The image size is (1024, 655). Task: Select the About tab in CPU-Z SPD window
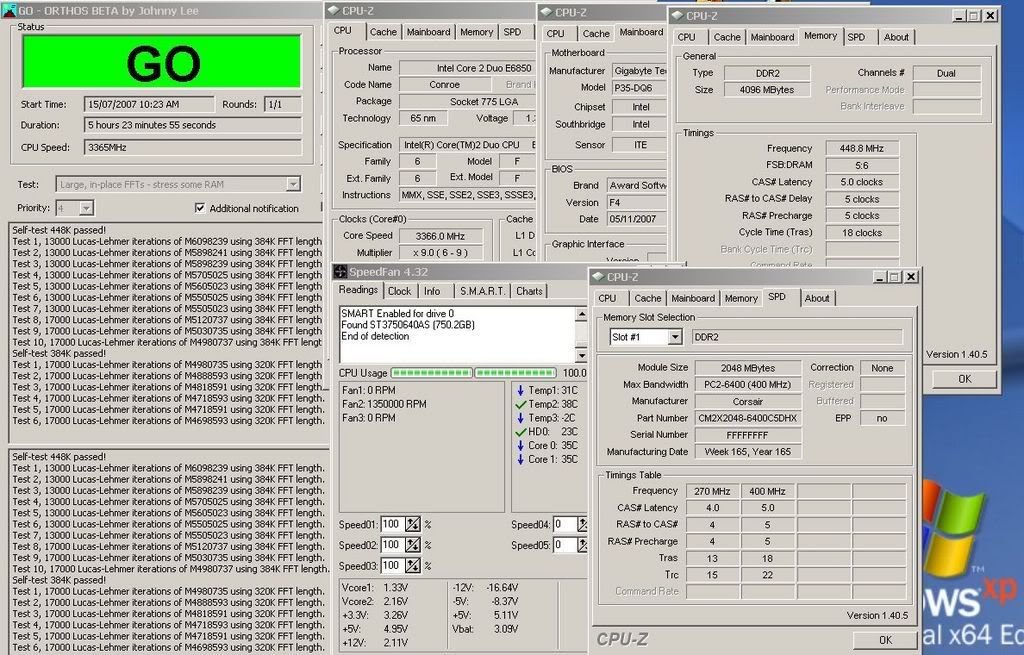(x=816, y=298)
